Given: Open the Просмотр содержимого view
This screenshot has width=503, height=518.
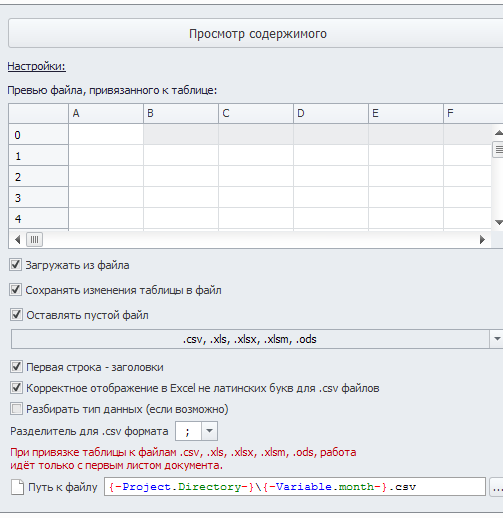Looking at the screenshot, I should pyautogui.click(x=257, y=33).
